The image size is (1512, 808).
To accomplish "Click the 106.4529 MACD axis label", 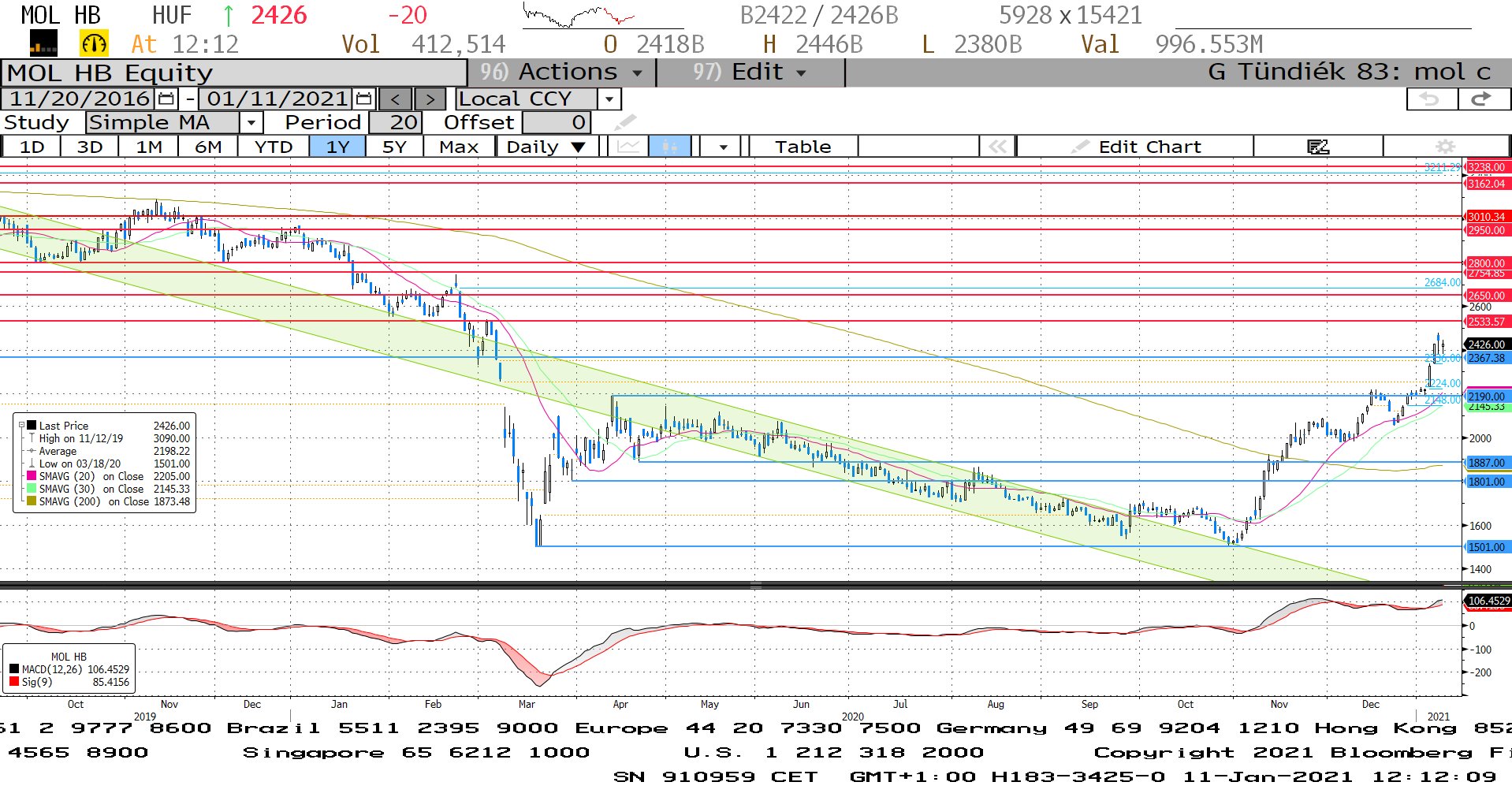I will click(1488, 601).
